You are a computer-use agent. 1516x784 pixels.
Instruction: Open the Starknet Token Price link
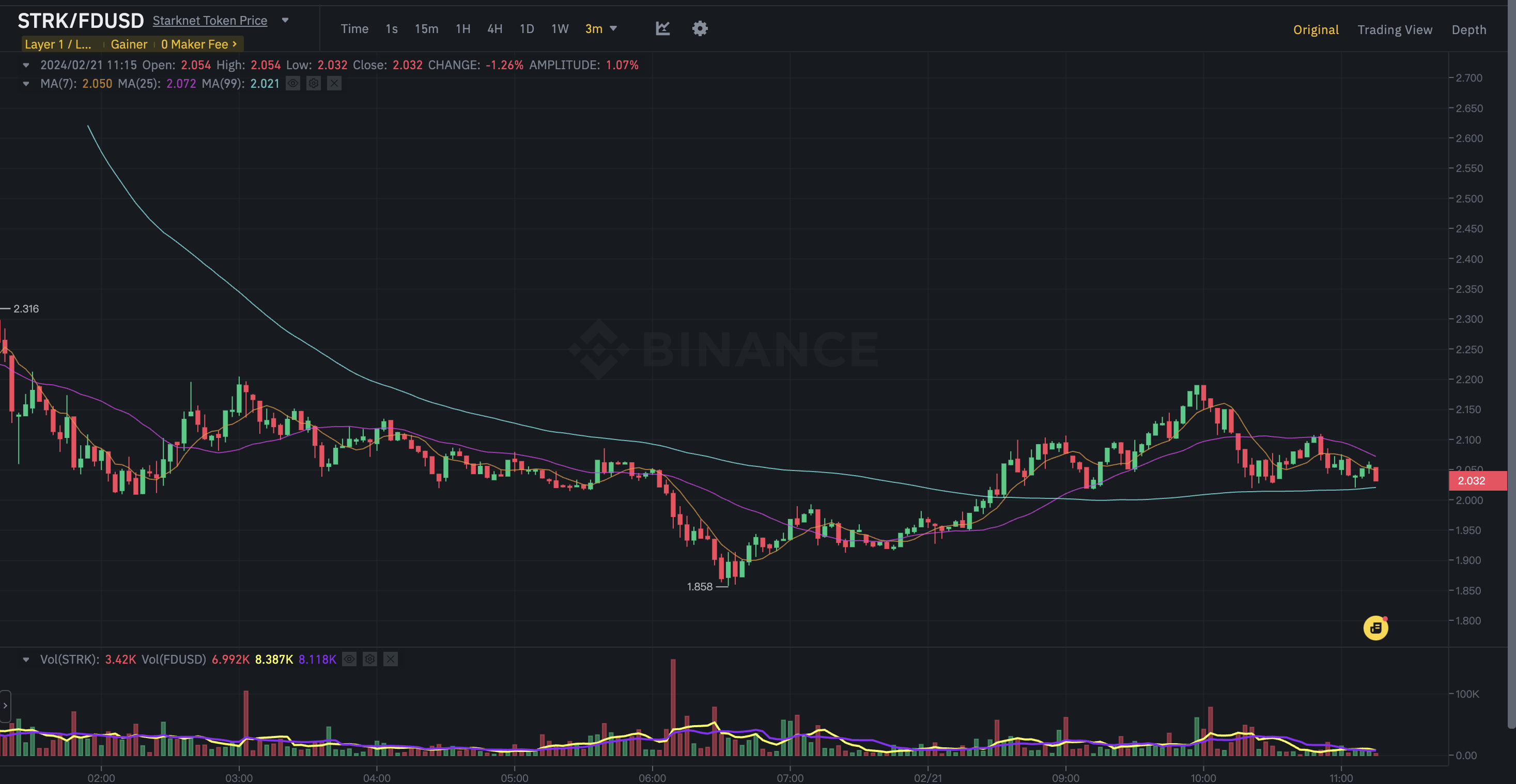pyautogui.click(x=210, y=21)
